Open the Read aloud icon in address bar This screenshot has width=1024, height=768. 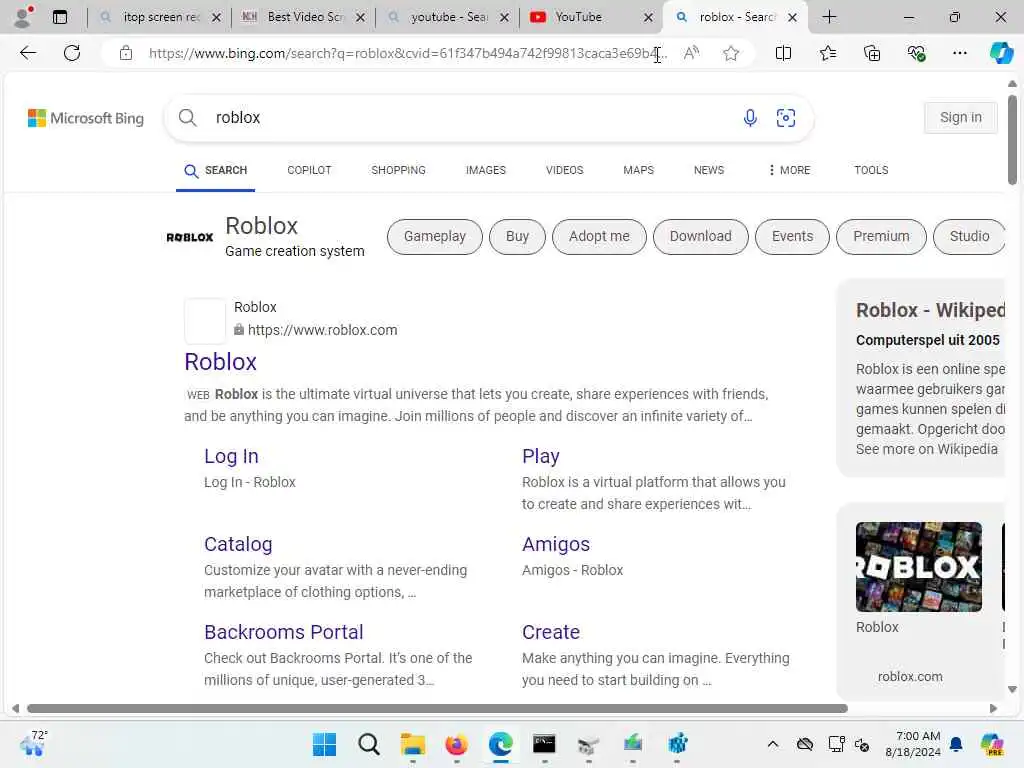[x=692, y=53]
